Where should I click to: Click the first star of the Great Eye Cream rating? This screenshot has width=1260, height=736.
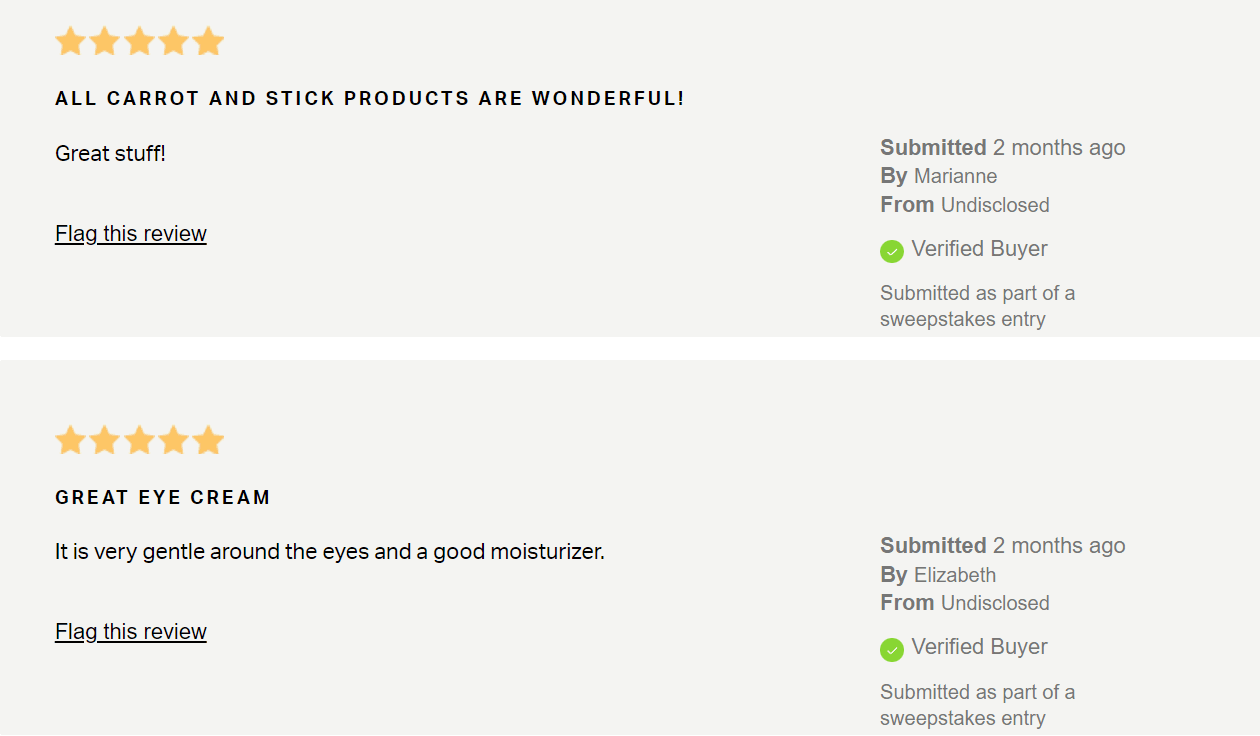(70, 440)
